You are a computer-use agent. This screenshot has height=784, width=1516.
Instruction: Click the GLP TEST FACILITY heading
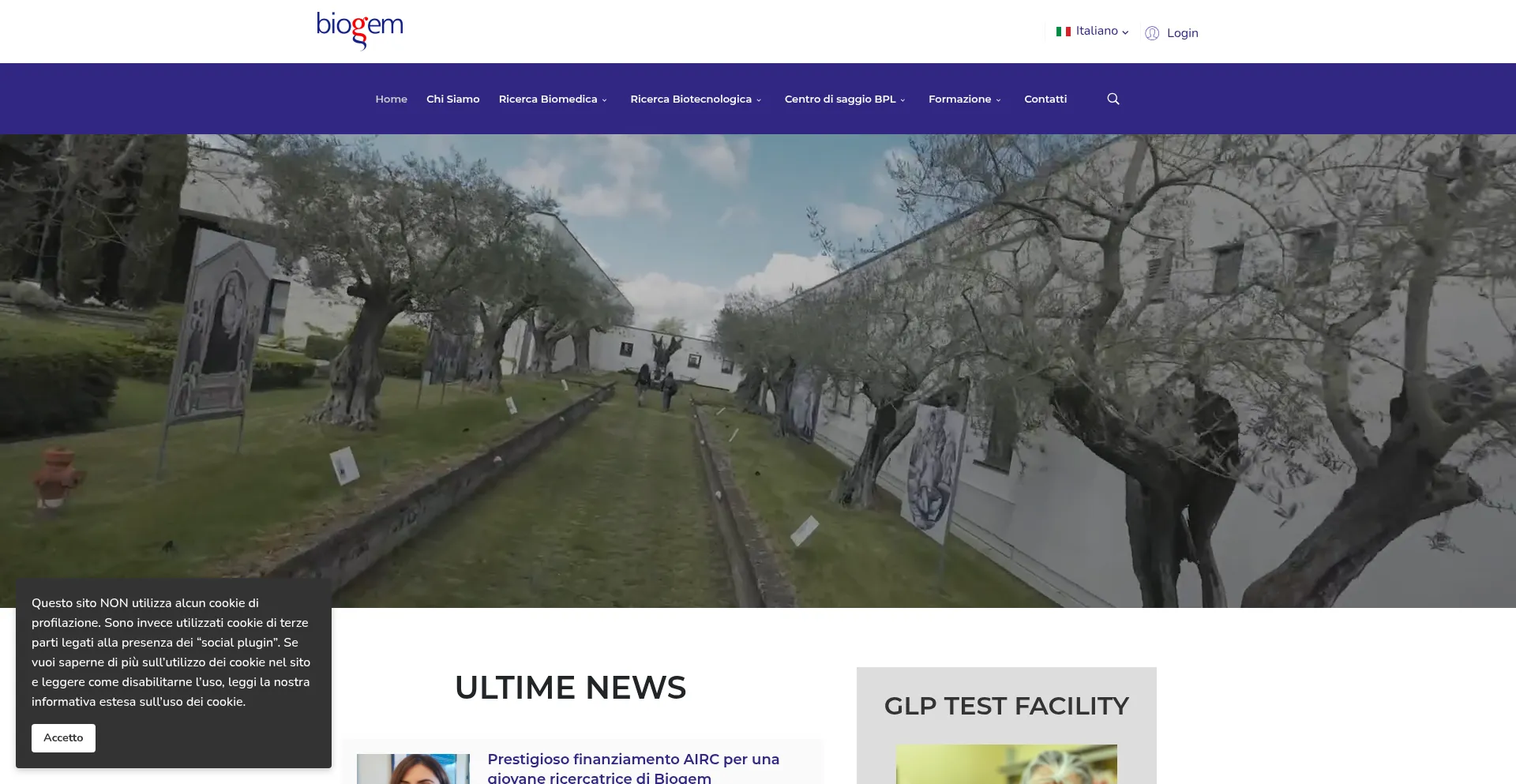(1006, 706)
